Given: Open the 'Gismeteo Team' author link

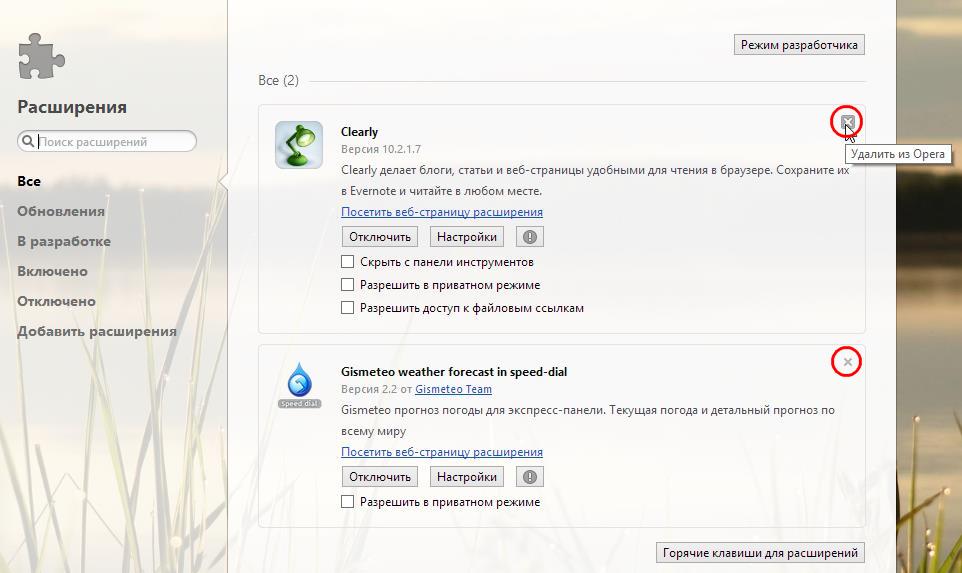Looking at the screenshot, I should 453,389.
